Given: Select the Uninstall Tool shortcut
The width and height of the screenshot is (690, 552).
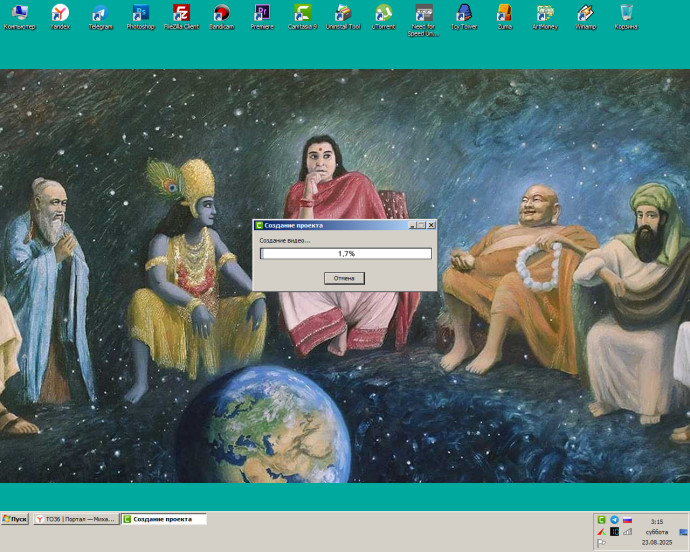Looking at the screenshot, I should tap(343, 17).
